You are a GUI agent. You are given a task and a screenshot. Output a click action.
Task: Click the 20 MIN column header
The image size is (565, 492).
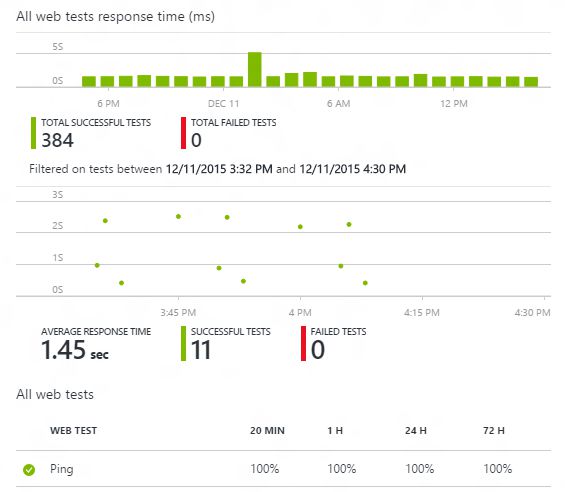click(267, 430)
